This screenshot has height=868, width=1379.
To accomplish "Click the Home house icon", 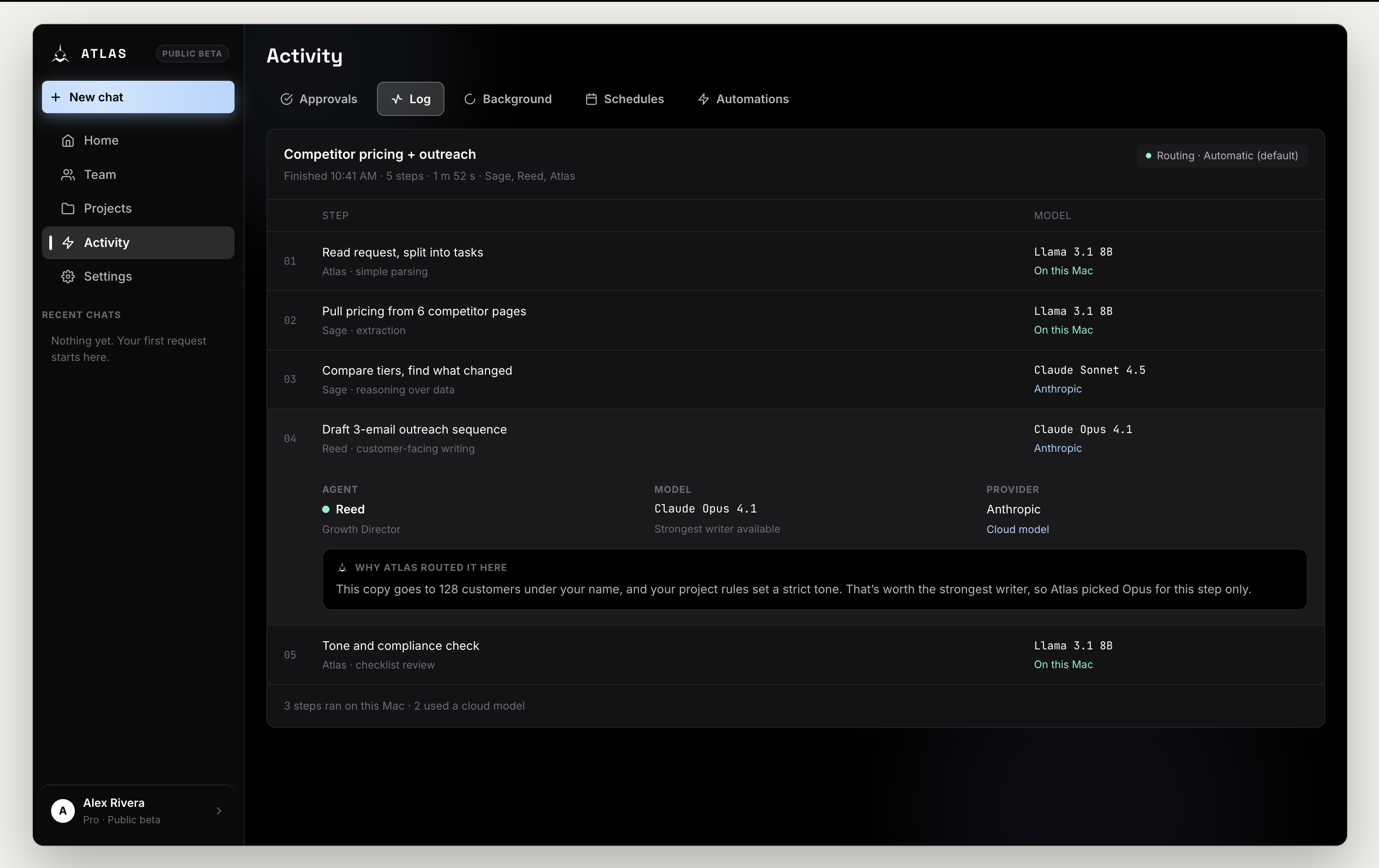I will pyautogui.click(x=68, y=141).
